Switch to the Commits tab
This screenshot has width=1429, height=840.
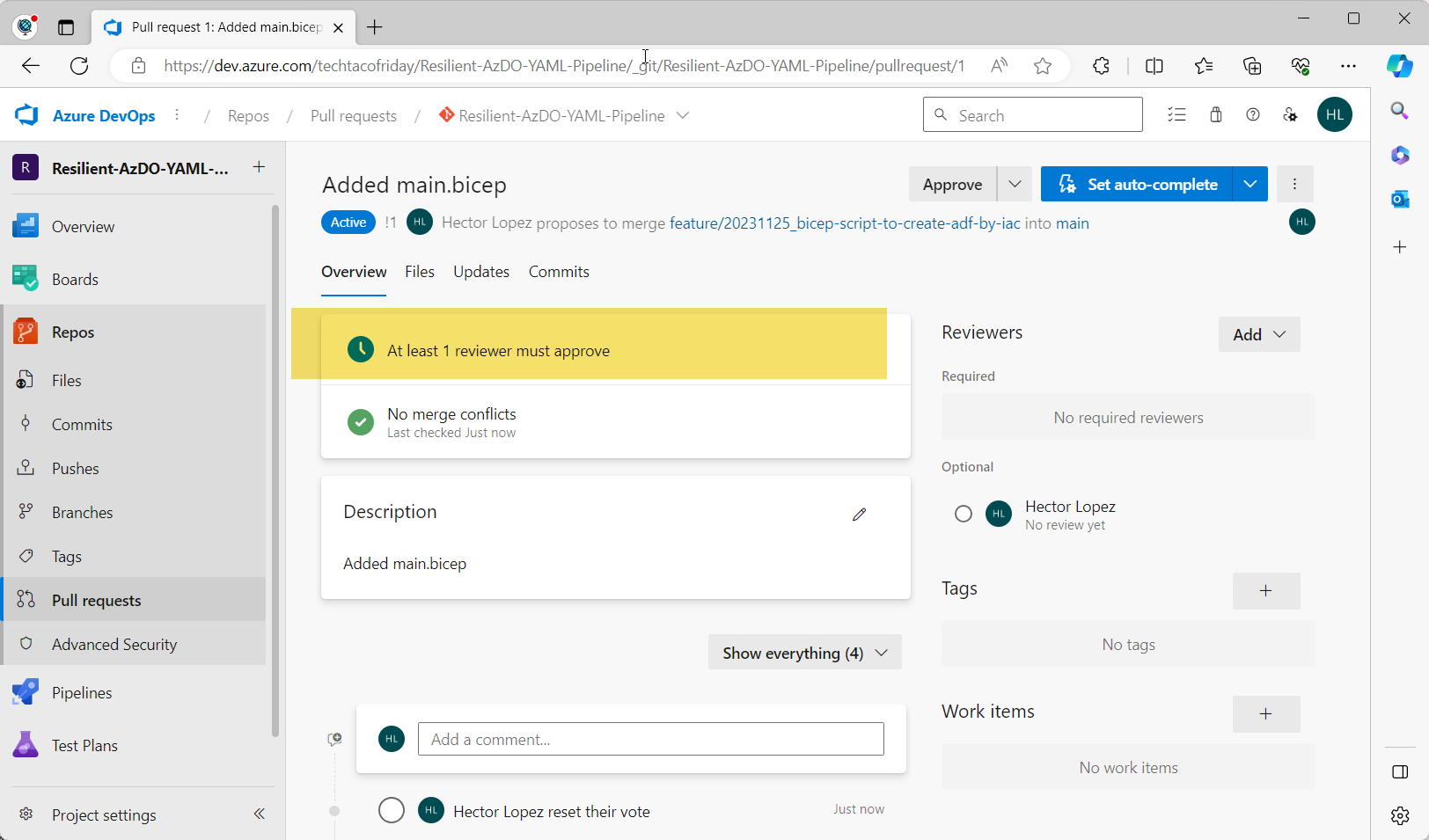pyautogui.click(x=559, y=272)
